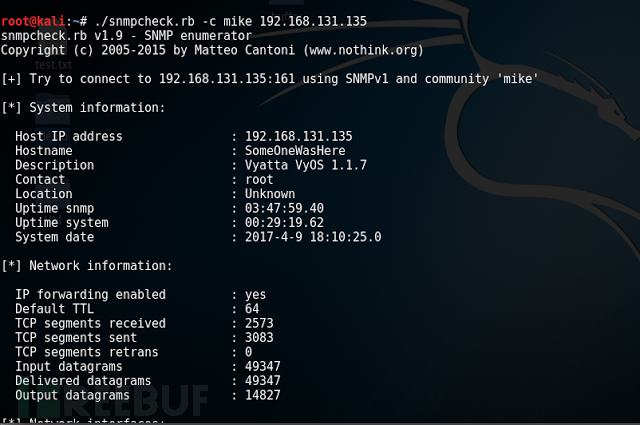Image resolution: width=640 pixels, height=425 pixels.
Task: Click the Network information section header
Action: (86, 266)
